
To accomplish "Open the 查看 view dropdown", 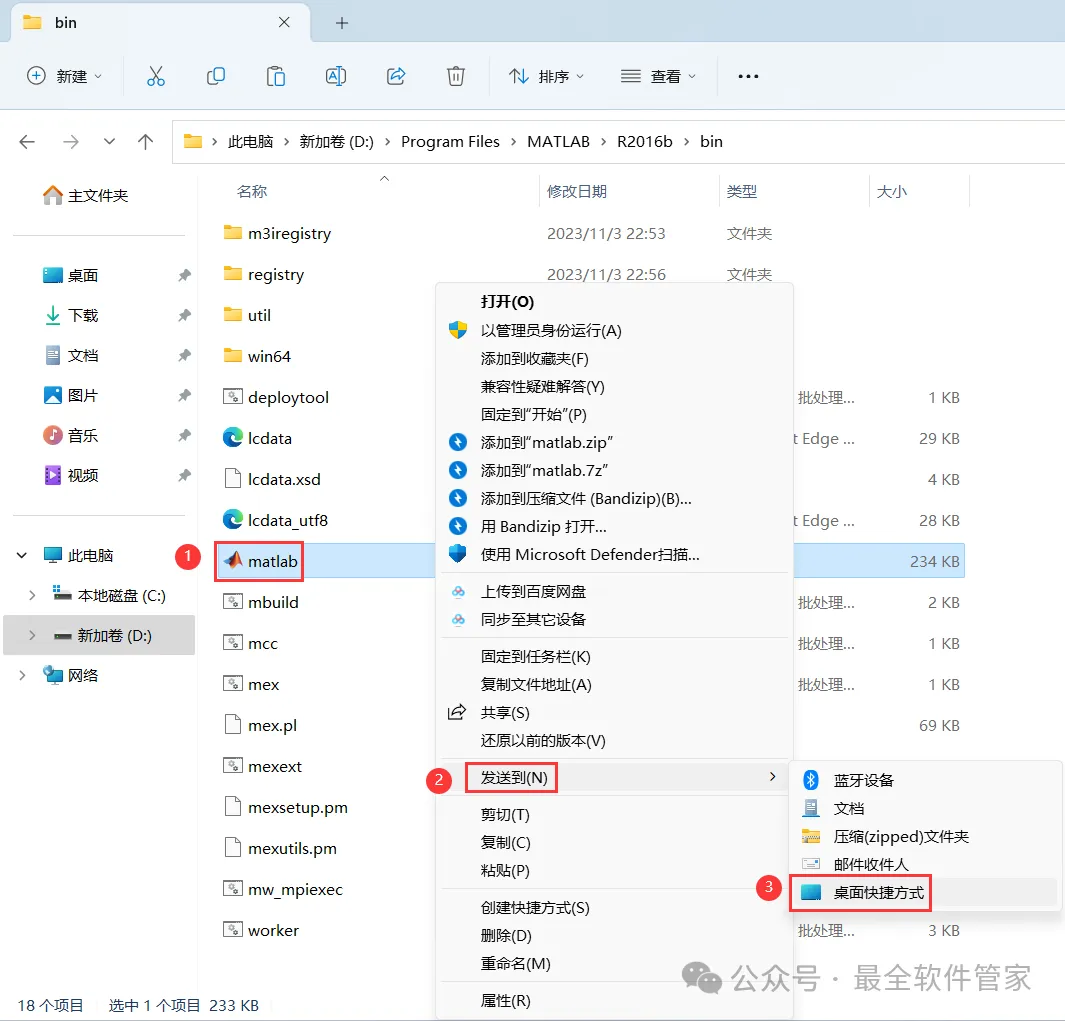I will click(658, 76).
